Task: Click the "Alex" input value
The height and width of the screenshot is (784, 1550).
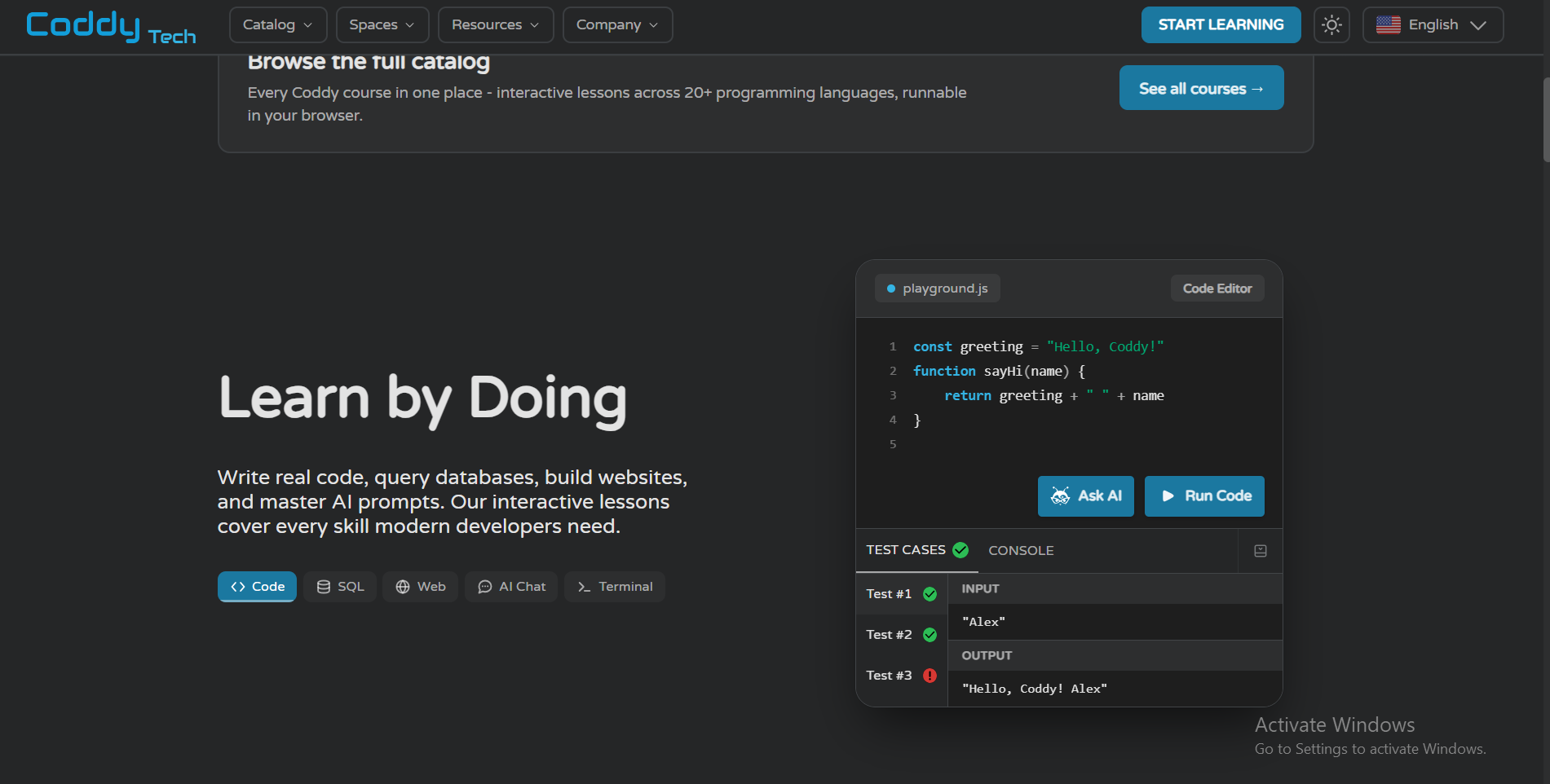Action: coord(983,622)
